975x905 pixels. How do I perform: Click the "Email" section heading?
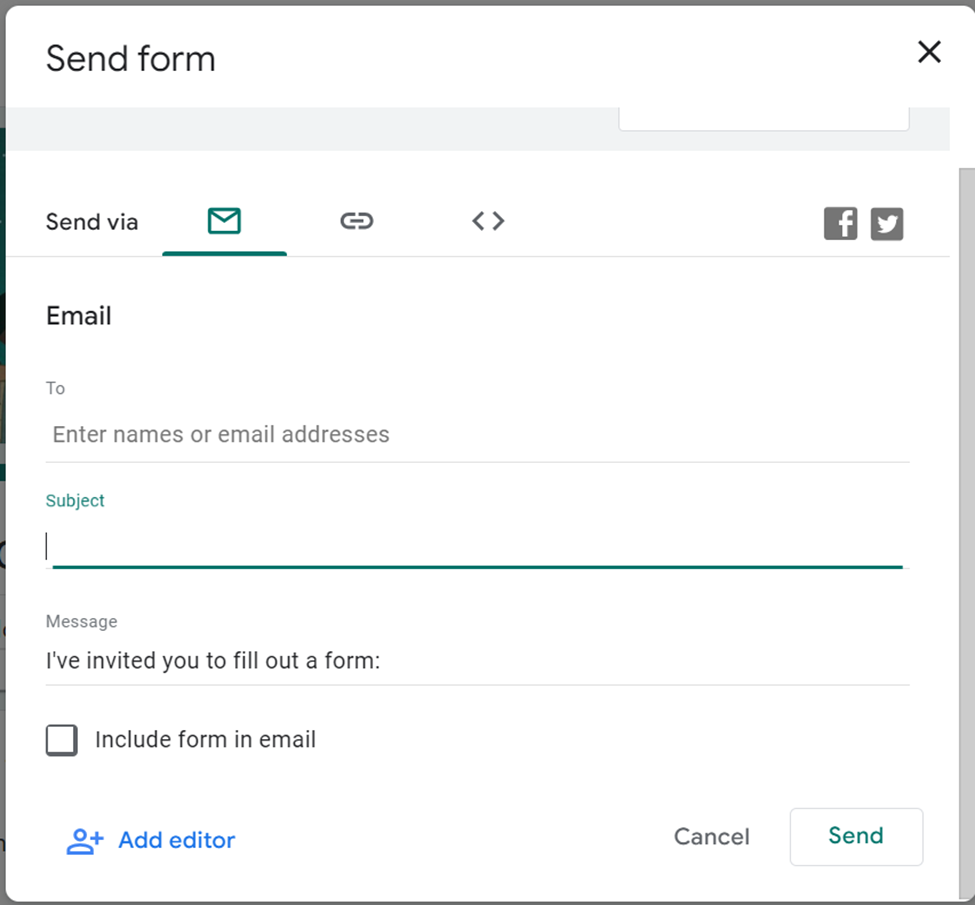pos(79,316)
